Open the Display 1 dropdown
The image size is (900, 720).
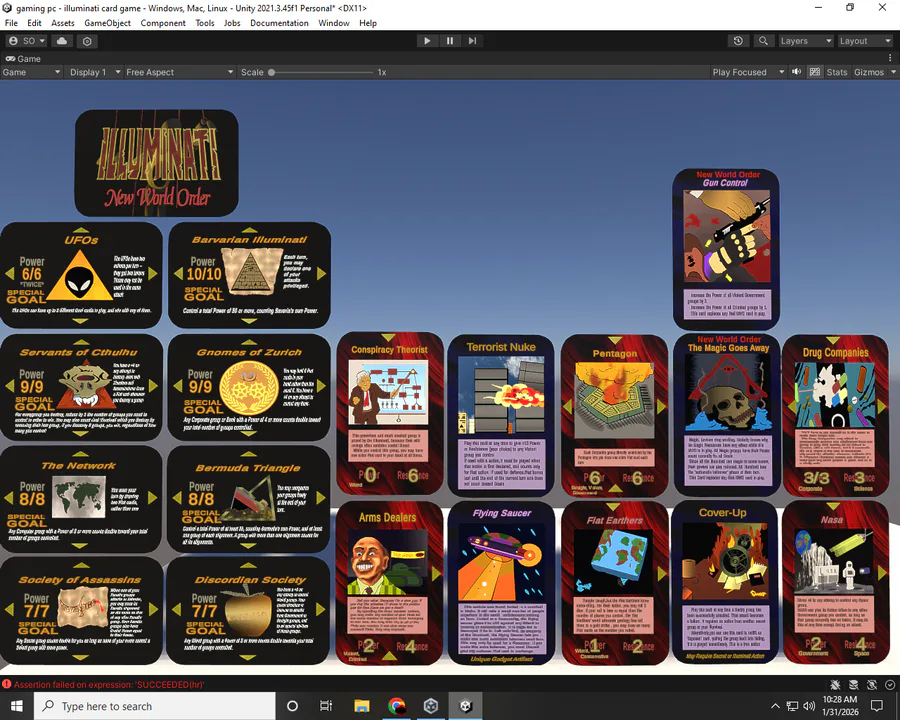tap(95, 72)
